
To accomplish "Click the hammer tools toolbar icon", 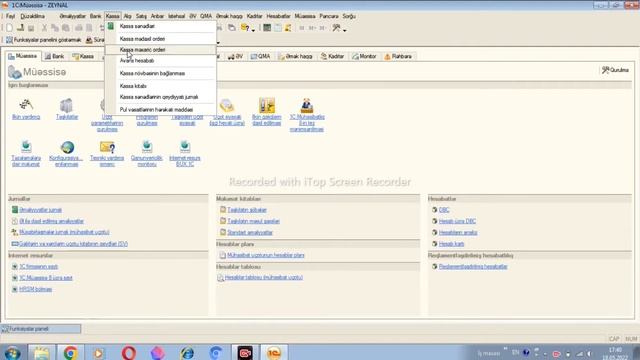I will pos(336,28).
